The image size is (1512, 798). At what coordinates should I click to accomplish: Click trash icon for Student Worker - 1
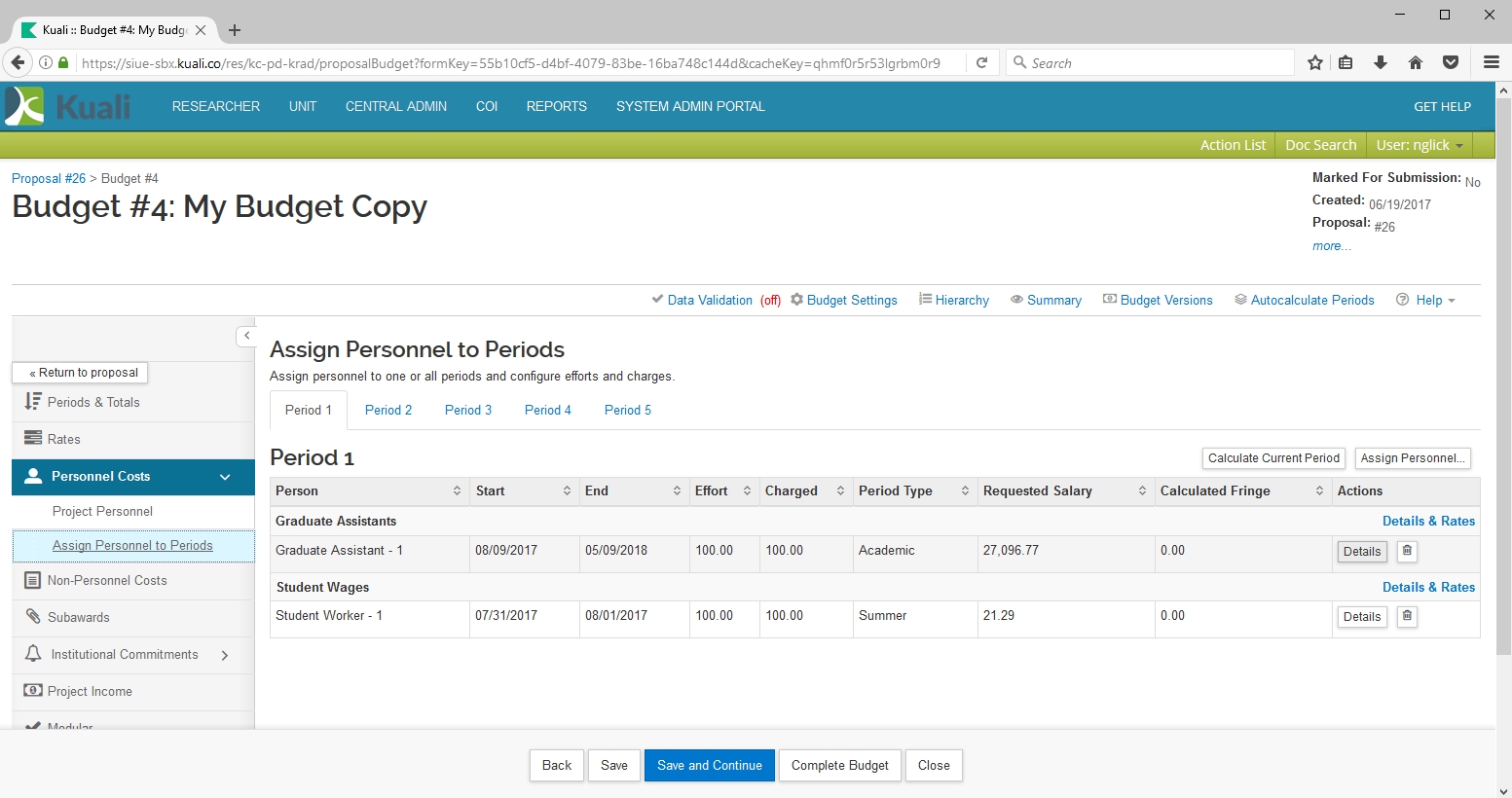(x=1407, y=616)
